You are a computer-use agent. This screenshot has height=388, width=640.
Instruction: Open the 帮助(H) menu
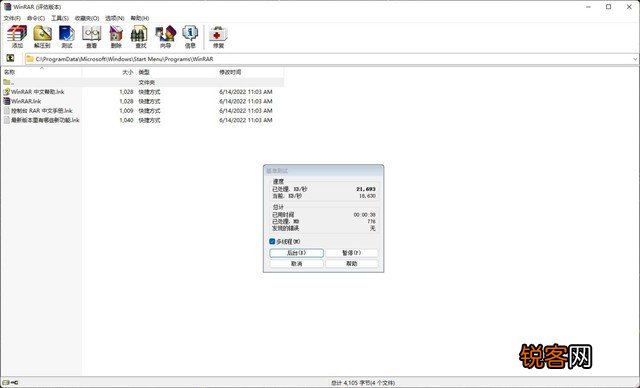[140, 18]
